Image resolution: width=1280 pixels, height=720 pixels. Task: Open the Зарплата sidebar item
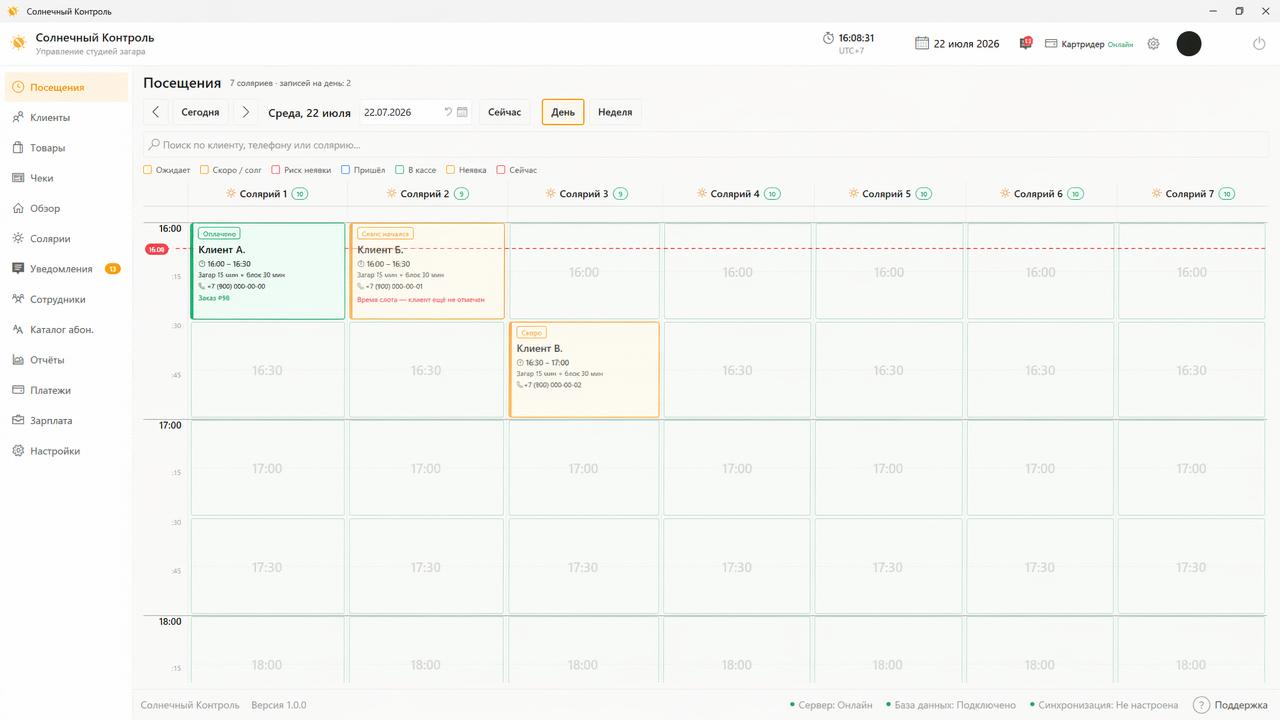click(x=67, y=421)
